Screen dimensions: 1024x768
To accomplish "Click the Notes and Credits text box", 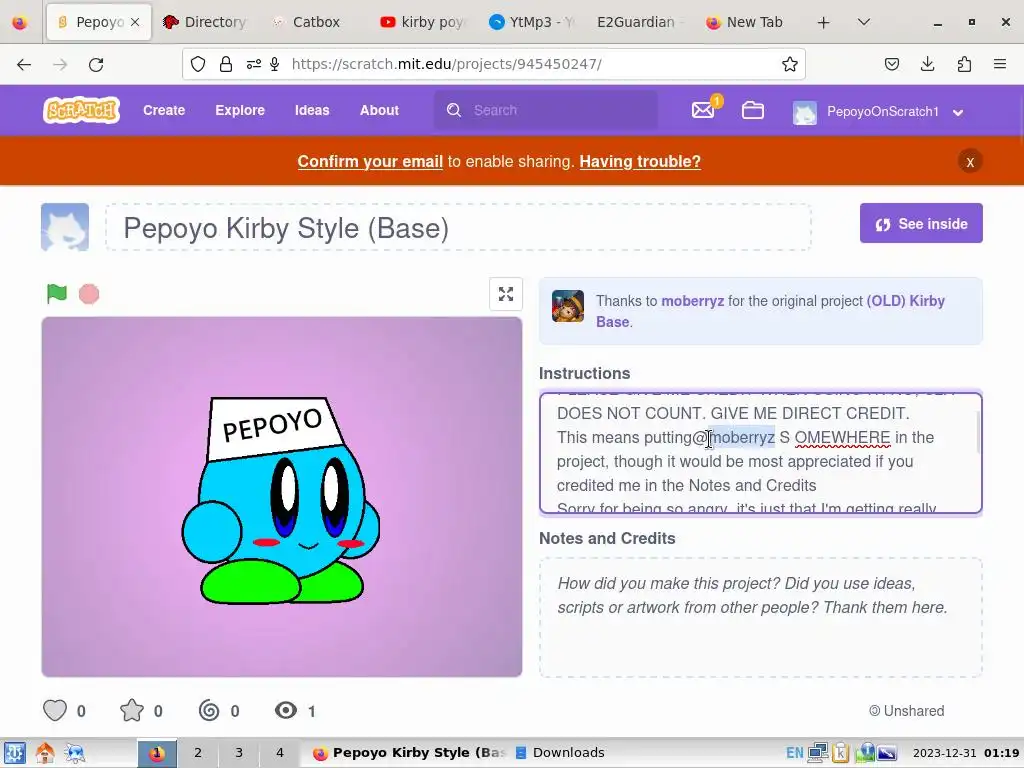I will coord(761,617).
